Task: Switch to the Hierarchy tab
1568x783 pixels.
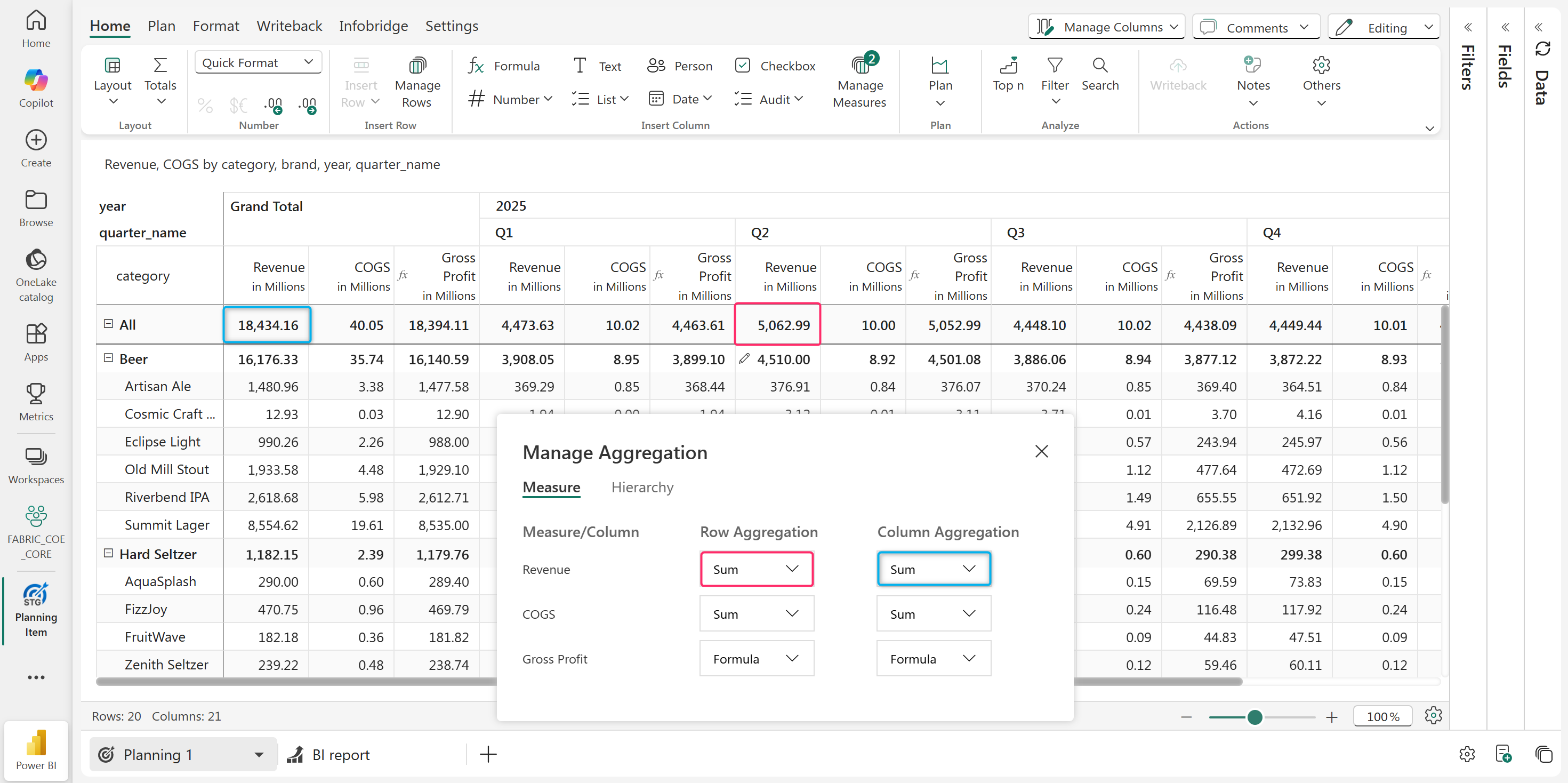Action: tap(641, 487)
